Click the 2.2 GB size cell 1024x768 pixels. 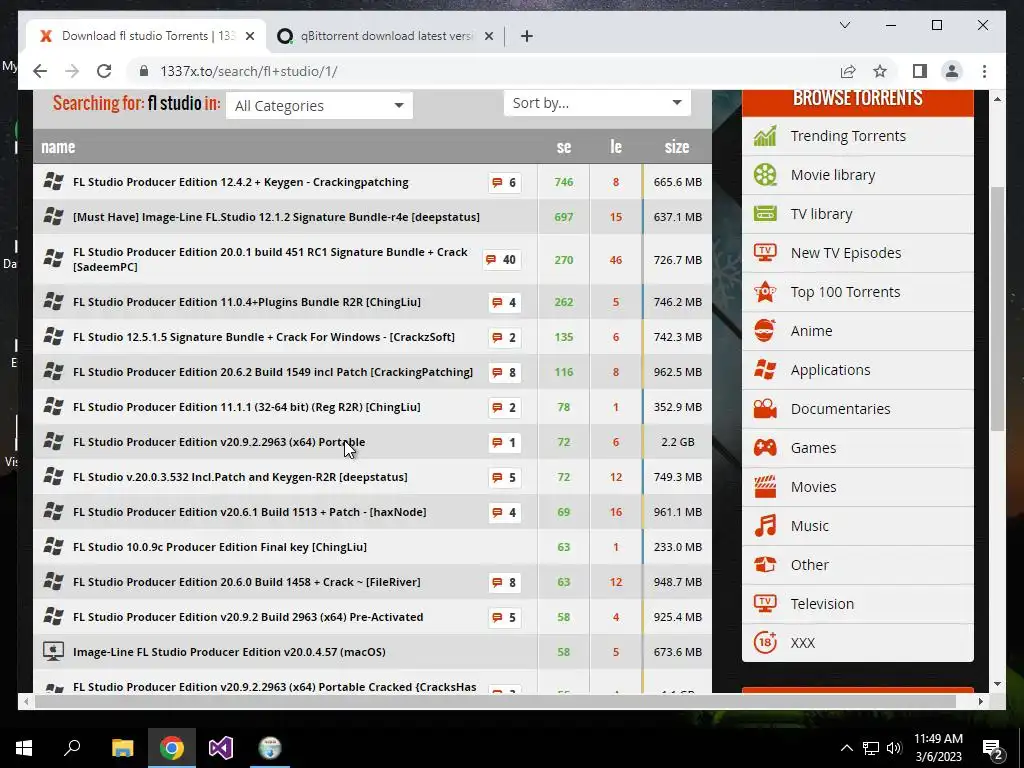(678, 442)
